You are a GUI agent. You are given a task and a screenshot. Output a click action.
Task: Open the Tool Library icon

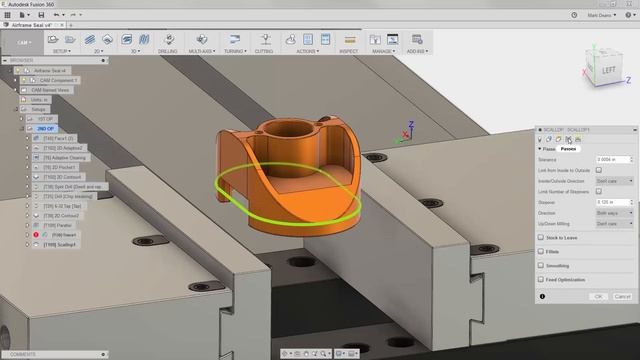(x=375, y=40)
